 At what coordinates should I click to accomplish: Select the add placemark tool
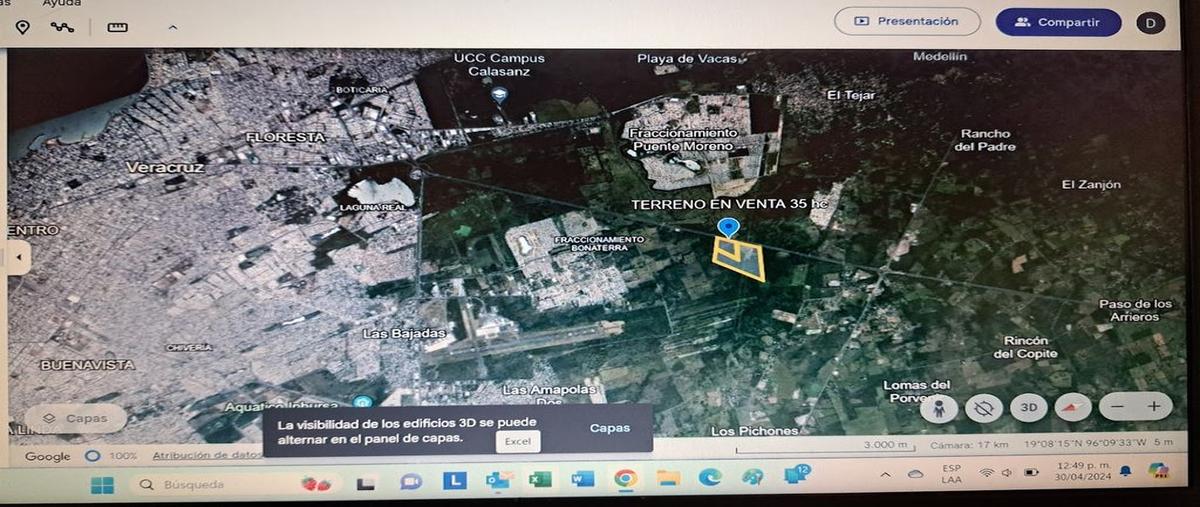tap(22, 27)
